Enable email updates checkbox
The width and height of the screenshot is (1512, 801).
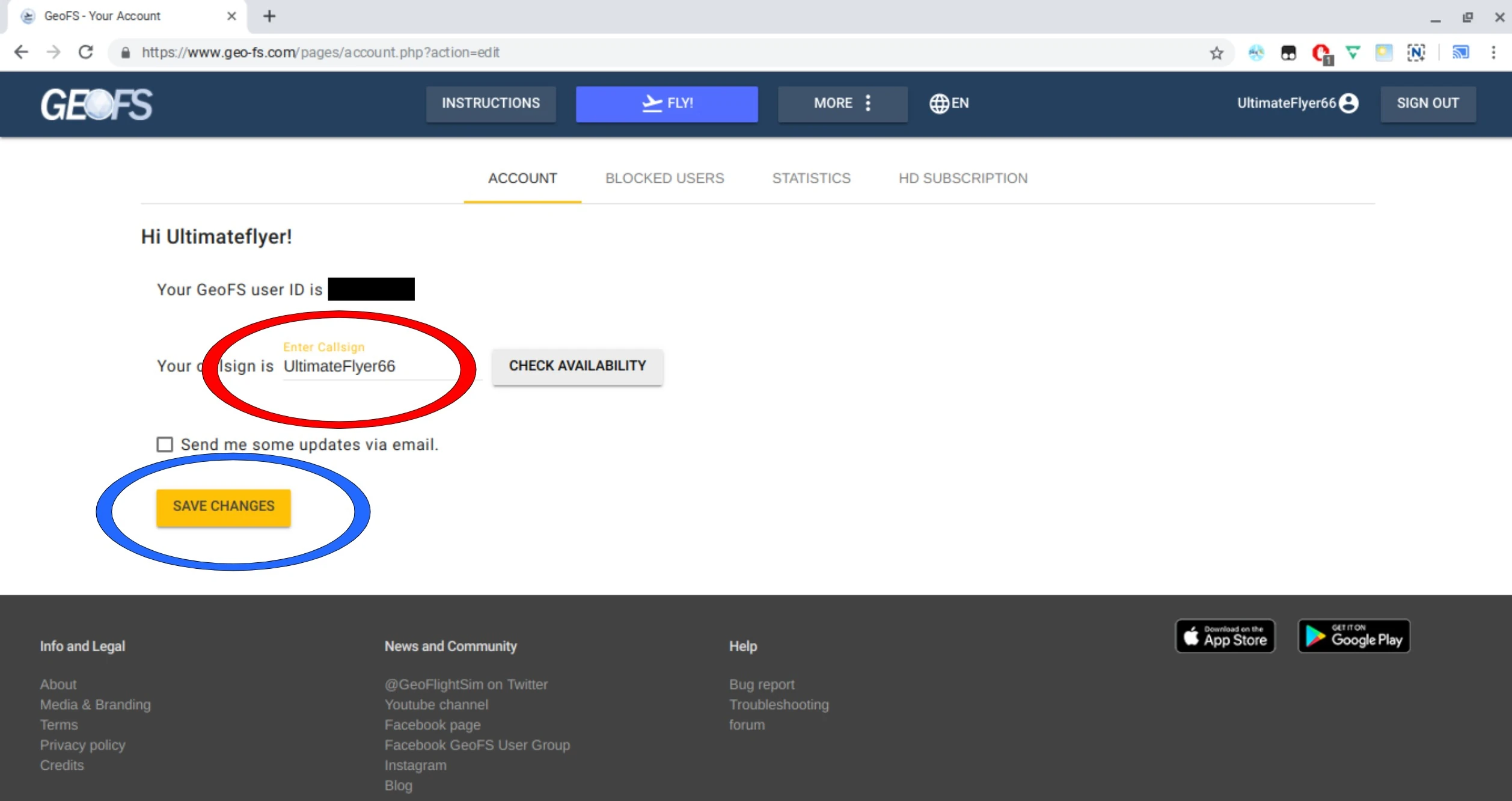point(165,444)
